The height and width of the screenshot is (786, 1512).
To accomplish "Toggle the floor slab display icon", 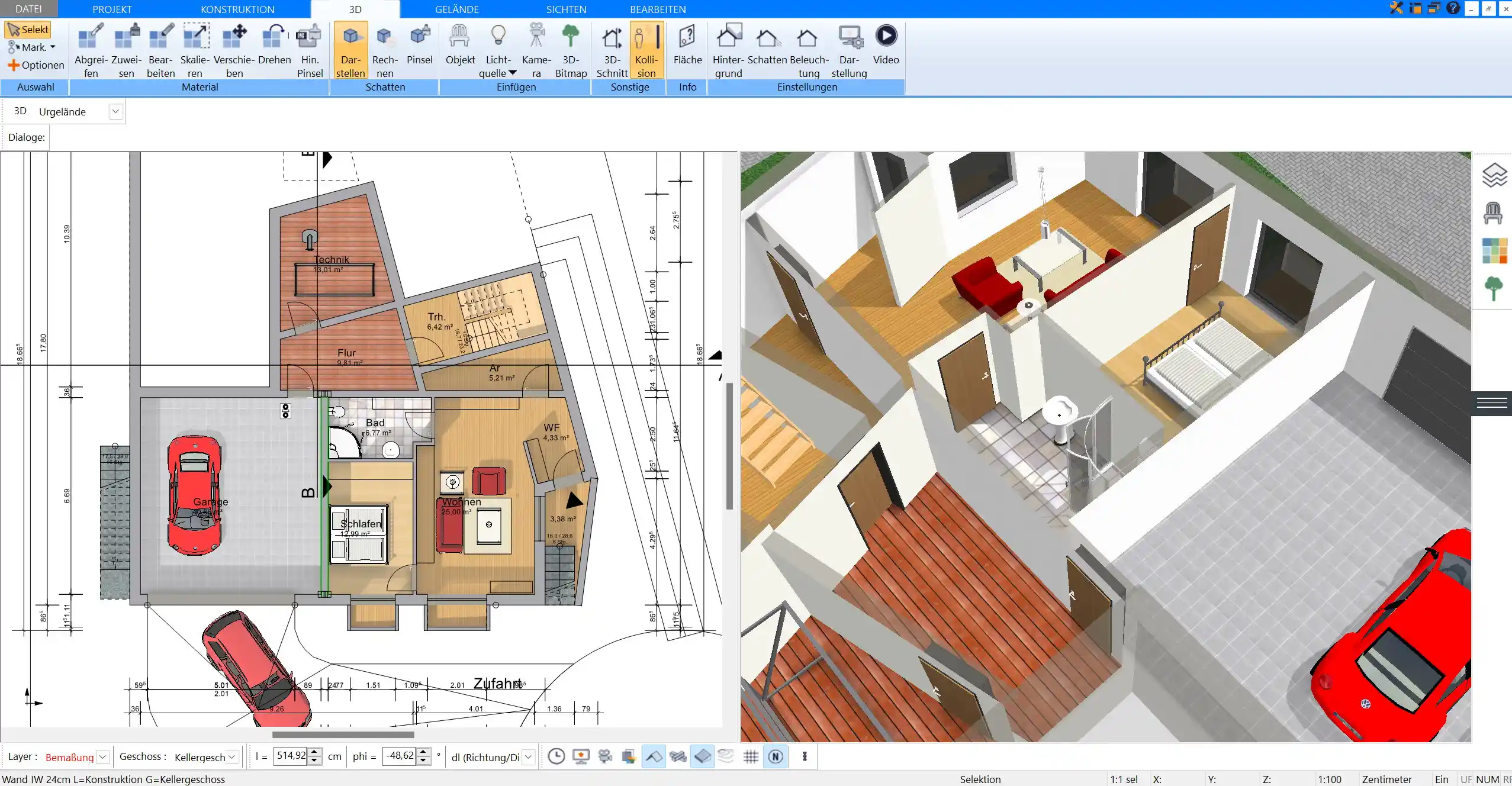I will (x=702, y=756).
